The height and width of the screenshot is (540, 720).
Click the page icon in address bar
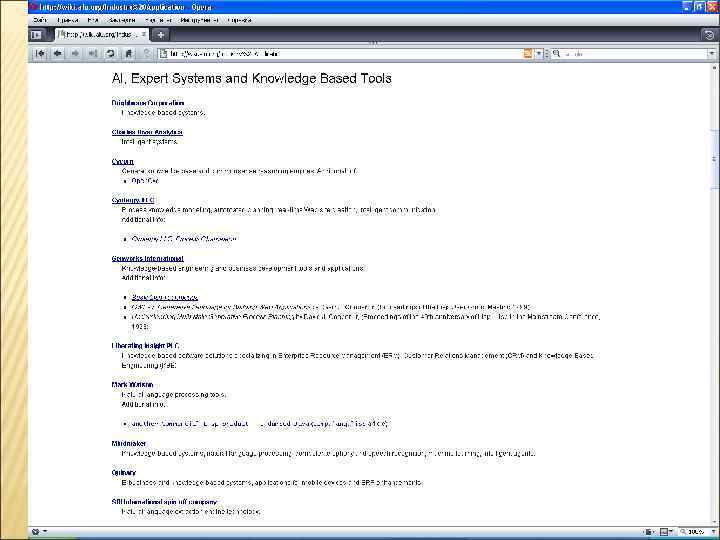[163, 54]
